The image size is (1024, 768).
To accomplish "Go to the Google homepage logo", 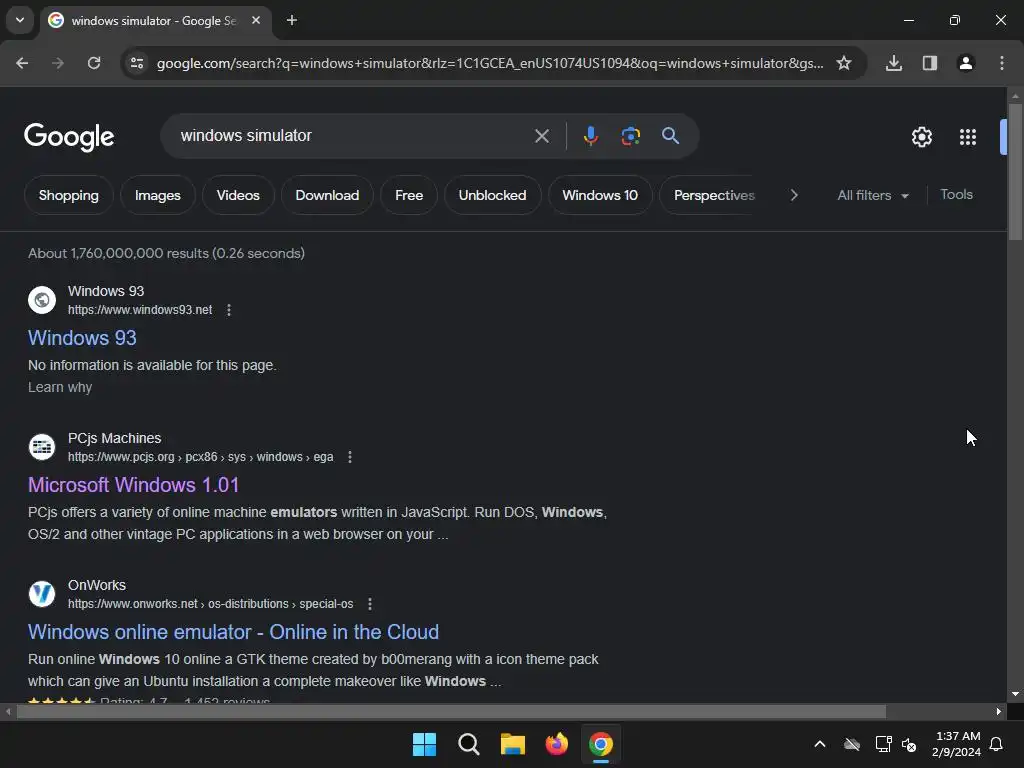I will click(x=69, y=136).
